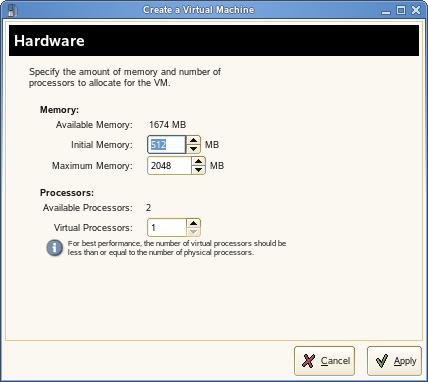The height and width of the screenshot is (382, 428).
Task: Increase Maximum Memory with up arrow
Action: point(198,161)
